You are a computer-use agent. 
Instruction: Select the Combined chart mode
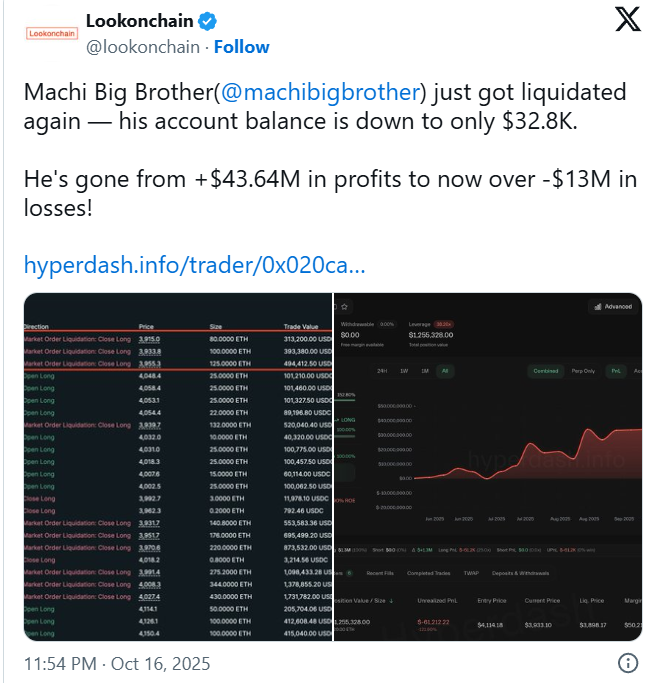[x=545, y=371]
